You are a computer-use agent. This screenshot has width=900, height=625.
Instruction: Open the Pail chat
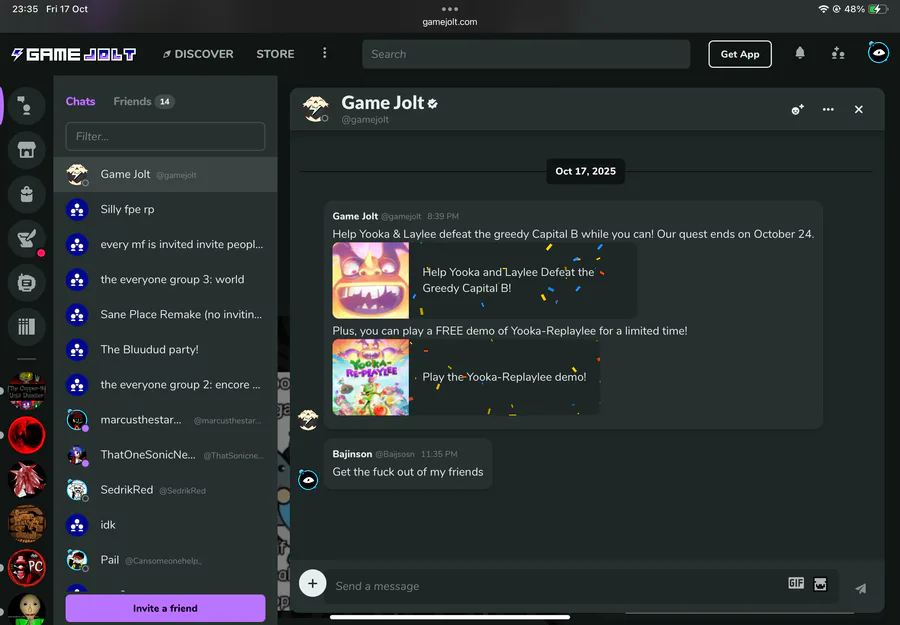tap(165, 560)
